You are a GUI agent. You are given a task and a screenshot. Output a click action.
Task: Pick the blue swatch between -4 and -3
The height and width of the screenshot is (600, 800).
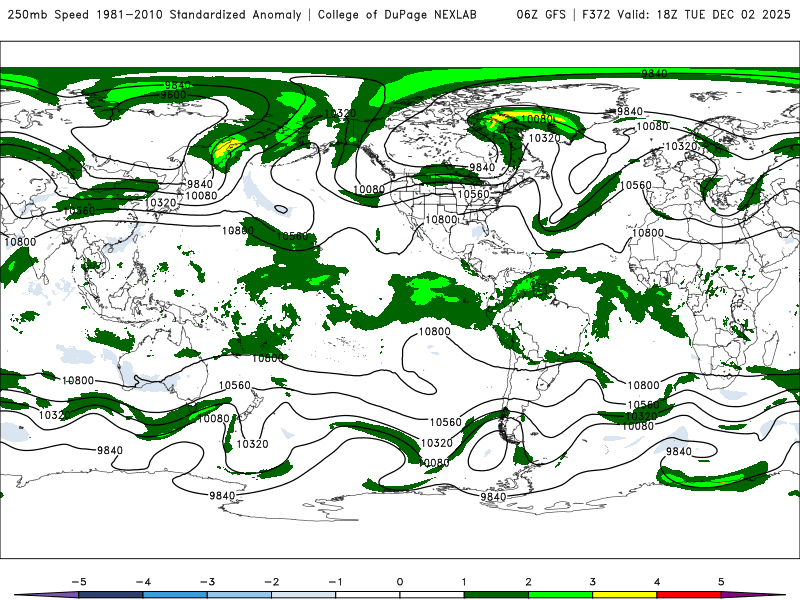point(175,595)
